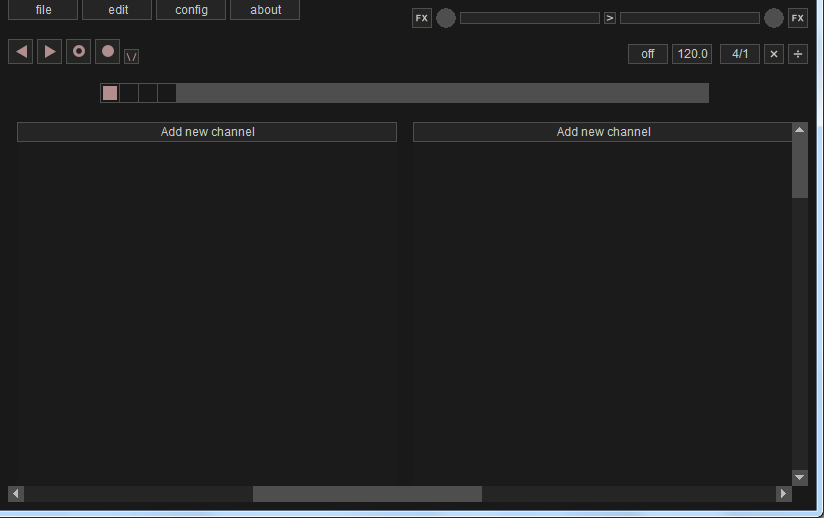
Task: Click vertical scrollbar up arrow
Action: [x=799, y=130]
